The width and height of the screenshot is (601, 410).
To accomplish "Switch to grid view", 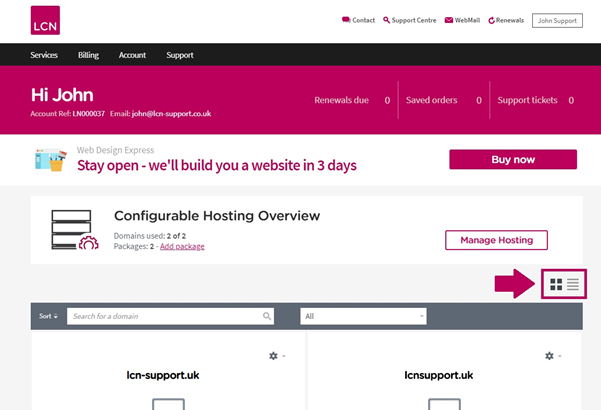I will click(556, 284).
